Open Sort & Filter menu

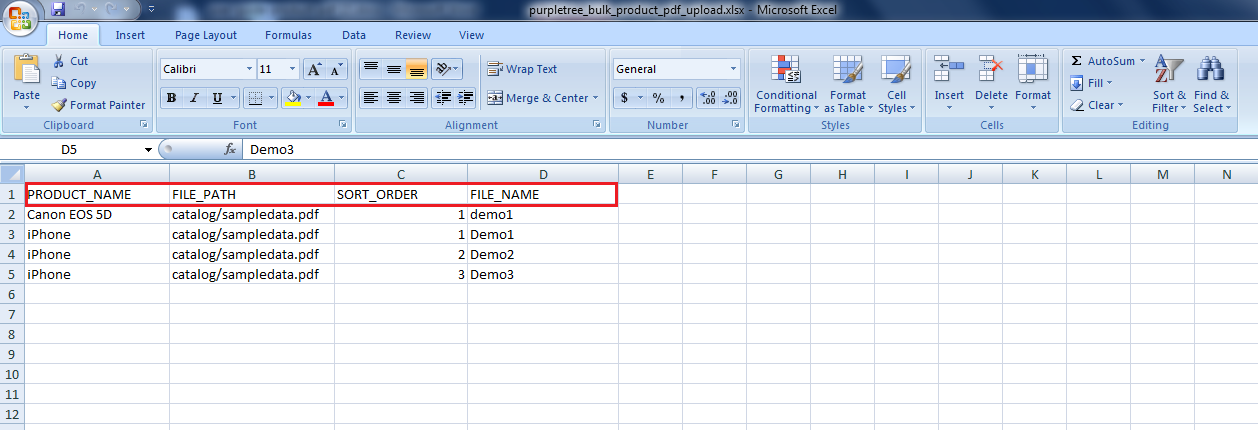(x=1169, y=84)
